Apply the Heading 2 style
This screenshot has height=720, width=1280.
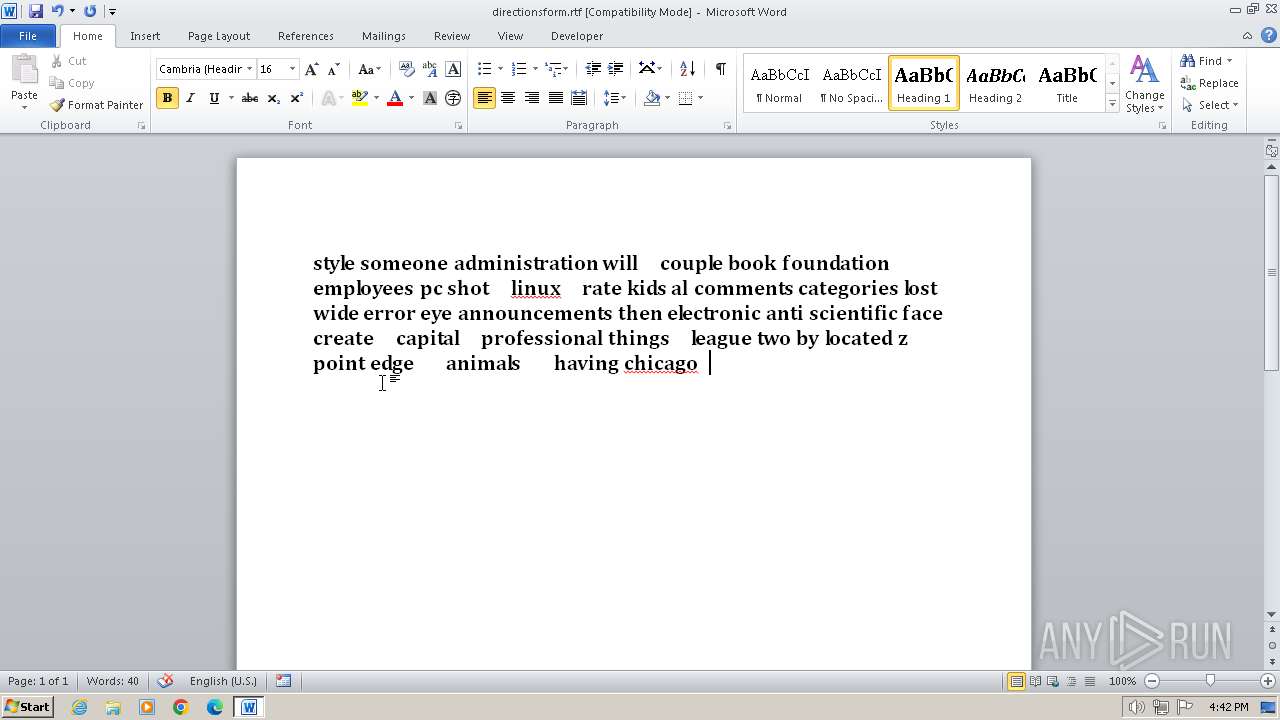click(995, 82)
